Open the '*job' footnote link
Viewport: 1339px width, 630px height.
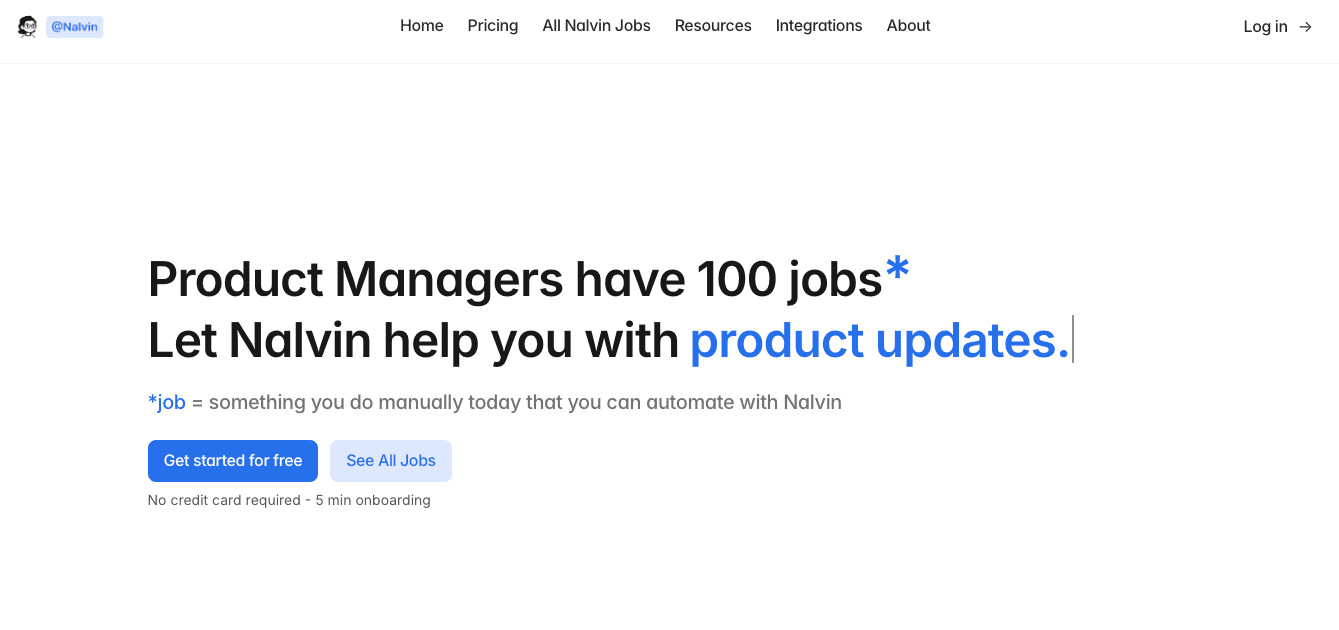point(167,402)
